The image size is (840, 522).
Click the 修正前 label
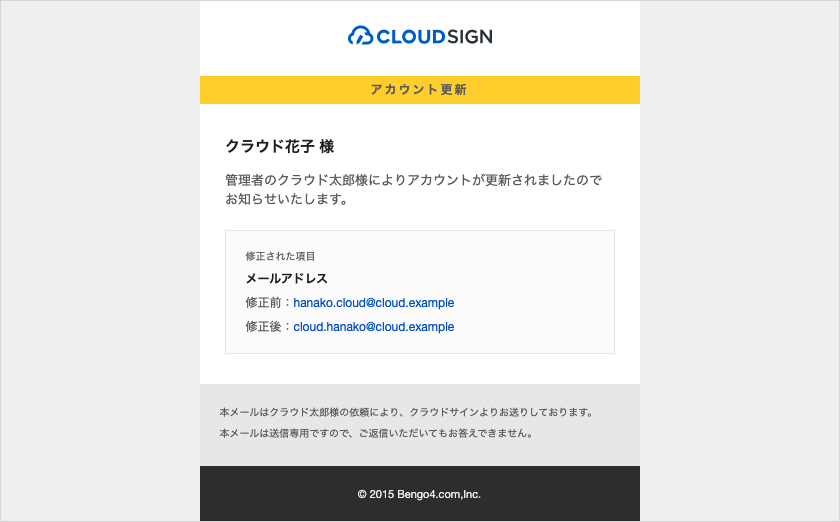[263, 303]
